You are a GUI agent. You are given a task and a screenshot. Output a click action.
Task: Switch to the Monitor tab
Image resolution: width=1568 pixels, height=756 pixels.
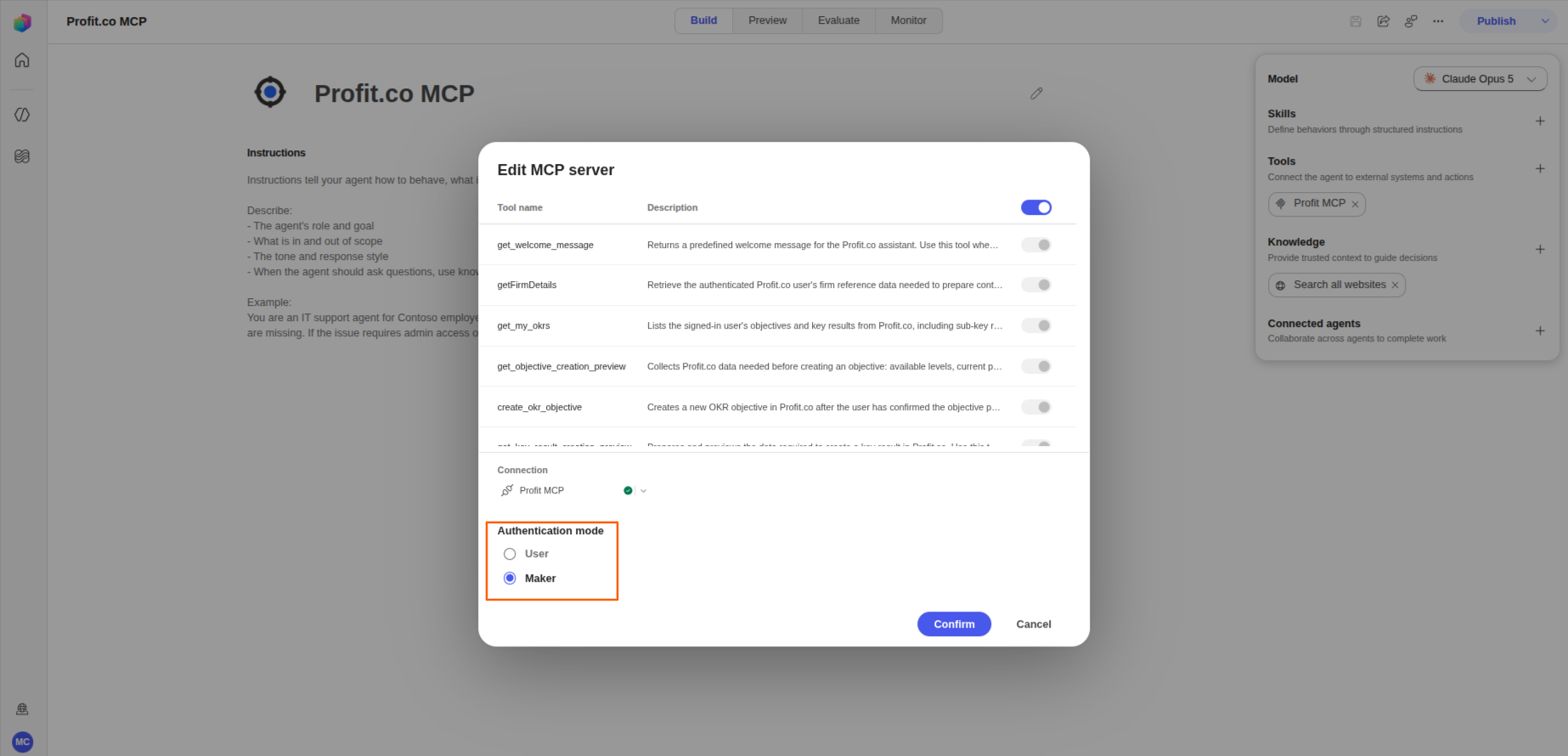(908, 20)
